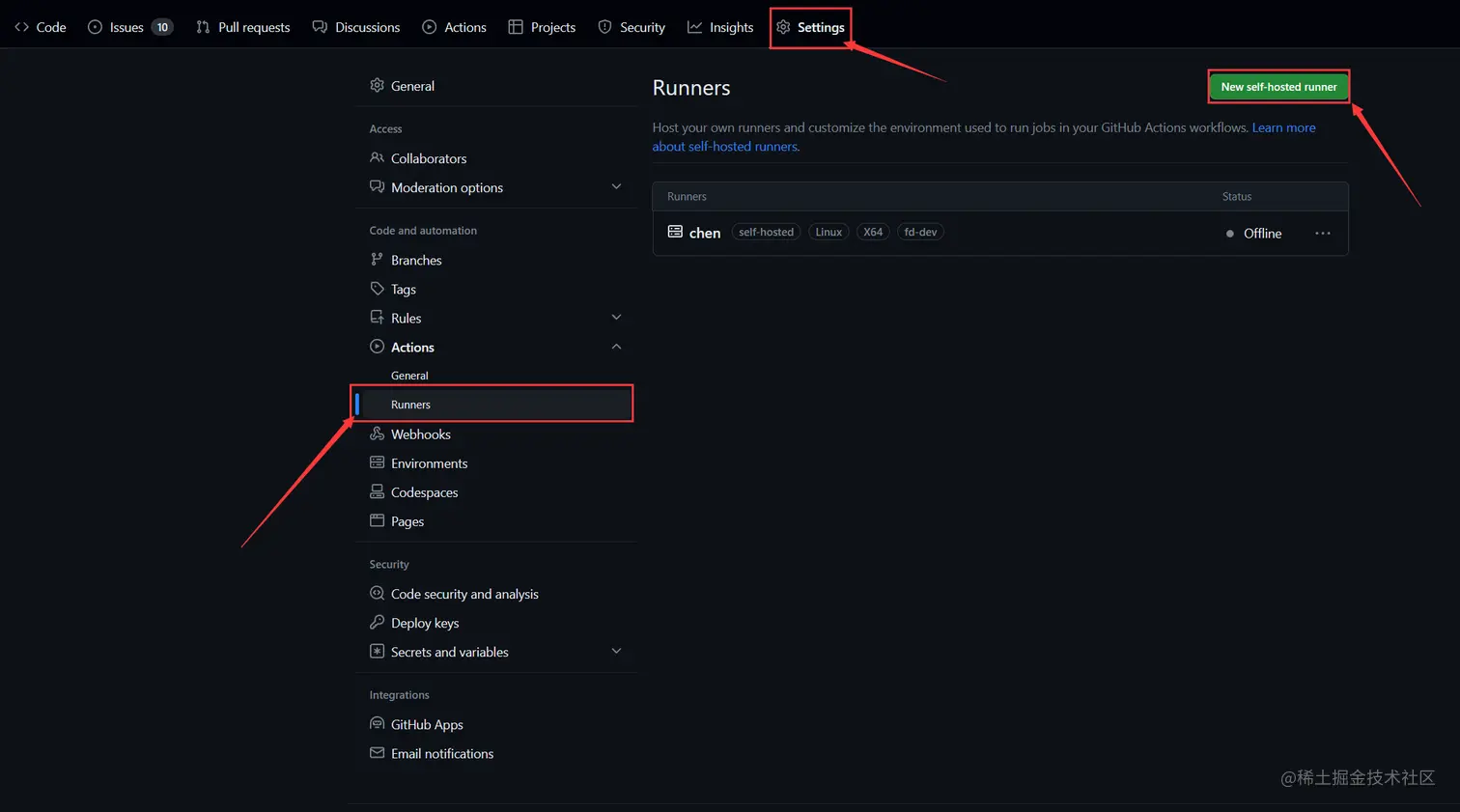The image size is (1460, 812).
Task: Open the Actions repository tab
Action: coord(454,27)
